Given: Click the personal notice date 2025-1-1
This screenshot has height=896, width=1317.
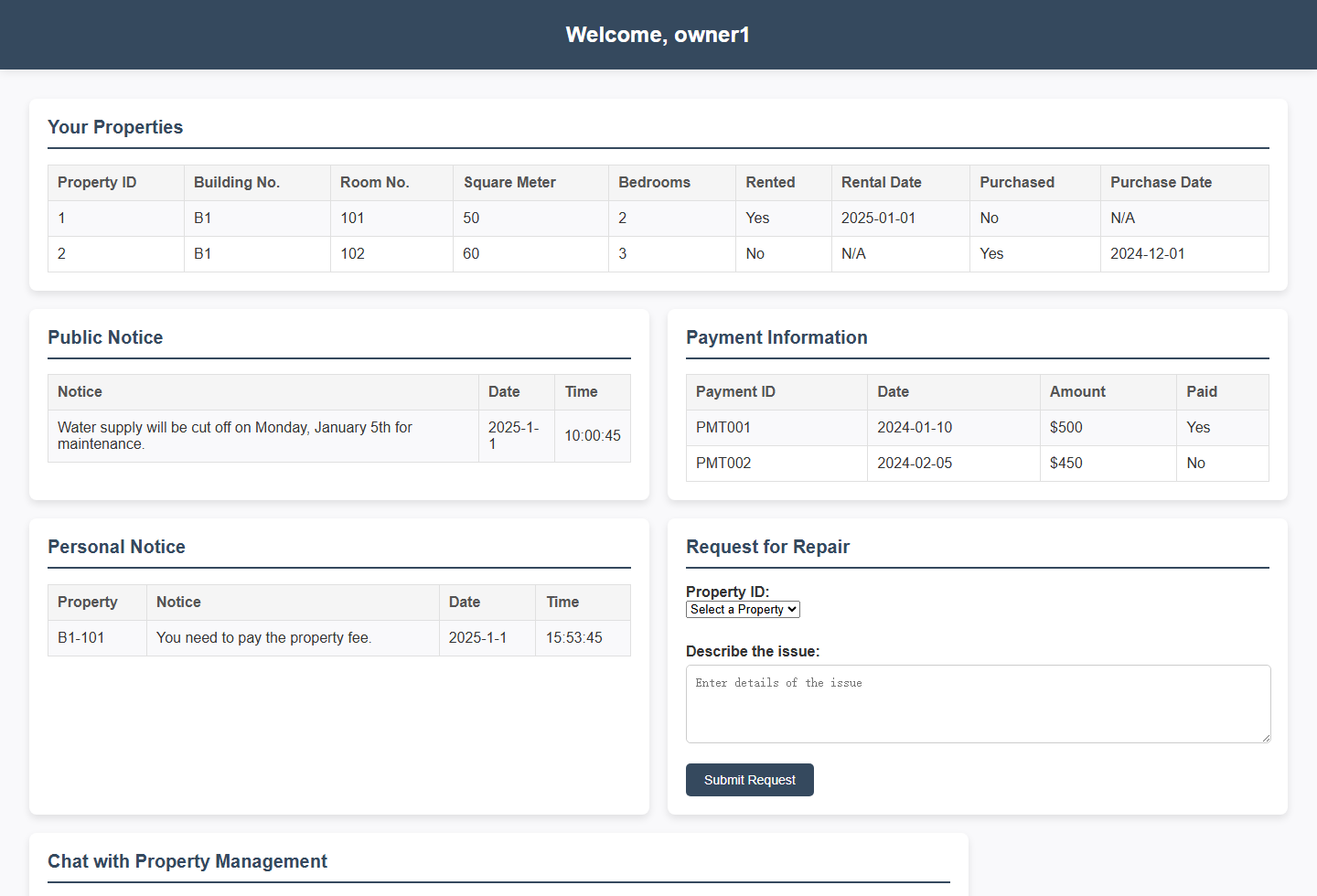Looking at the screenshot, I should tap(487, 638).
